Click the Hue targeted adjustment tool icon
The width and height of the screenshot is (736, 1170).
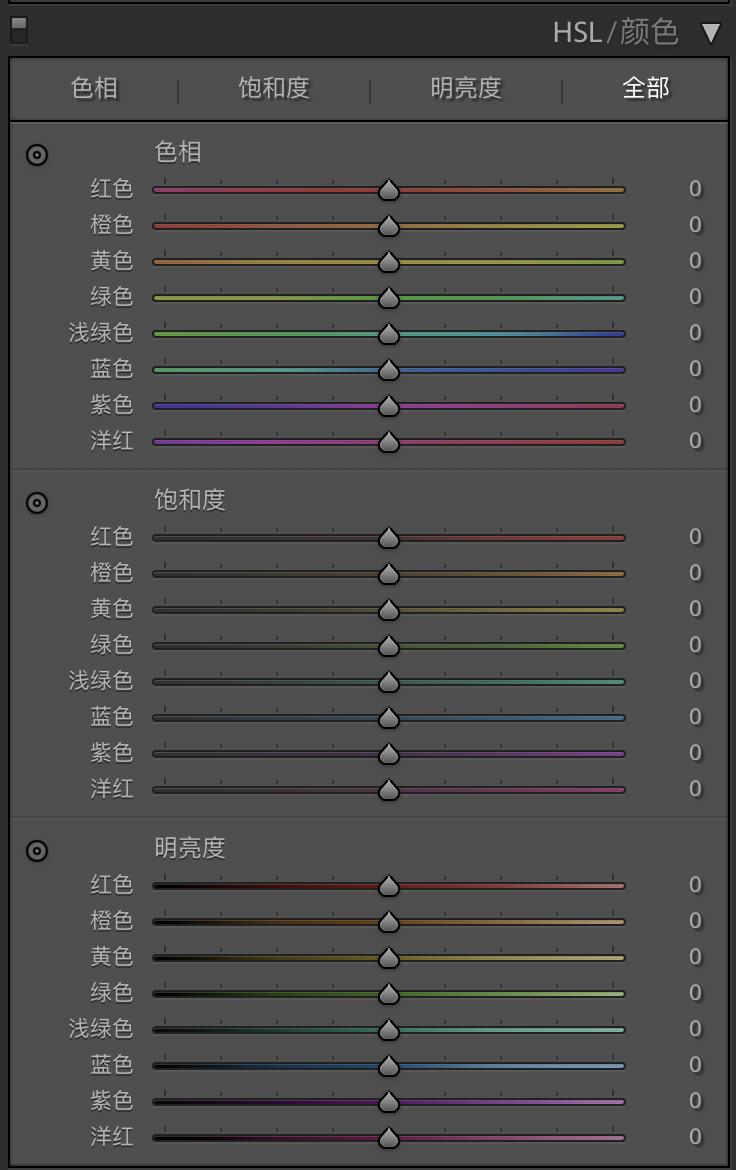(x=37, y=155)
